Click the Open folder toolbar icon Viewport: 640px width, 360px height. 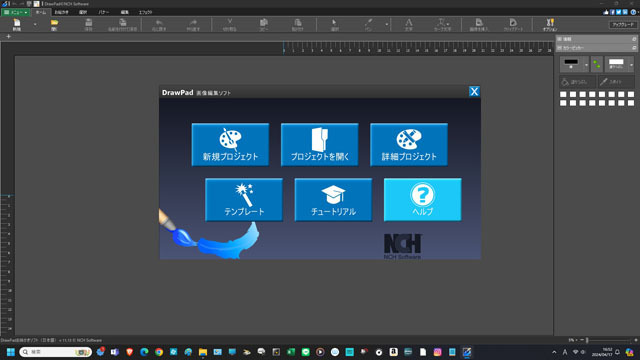54,24
